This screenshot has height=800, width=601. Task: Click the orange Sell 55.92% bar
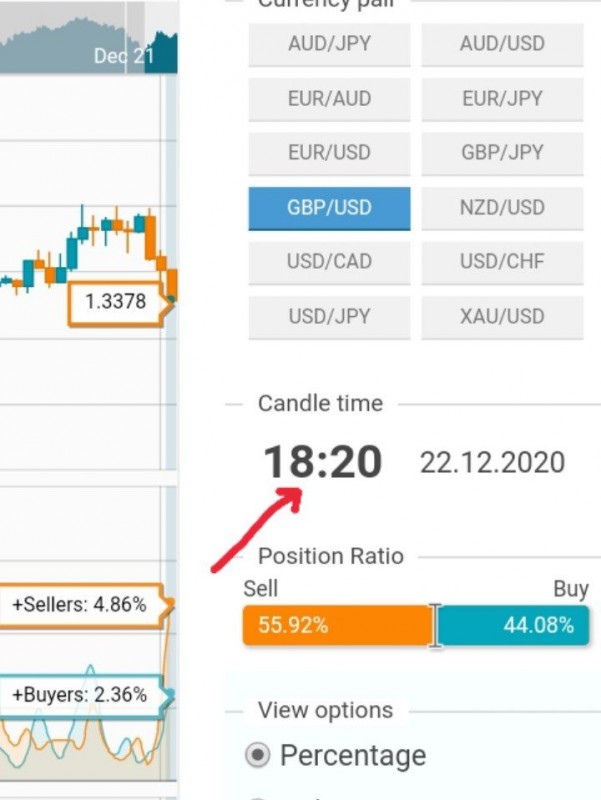coord(338,626)
